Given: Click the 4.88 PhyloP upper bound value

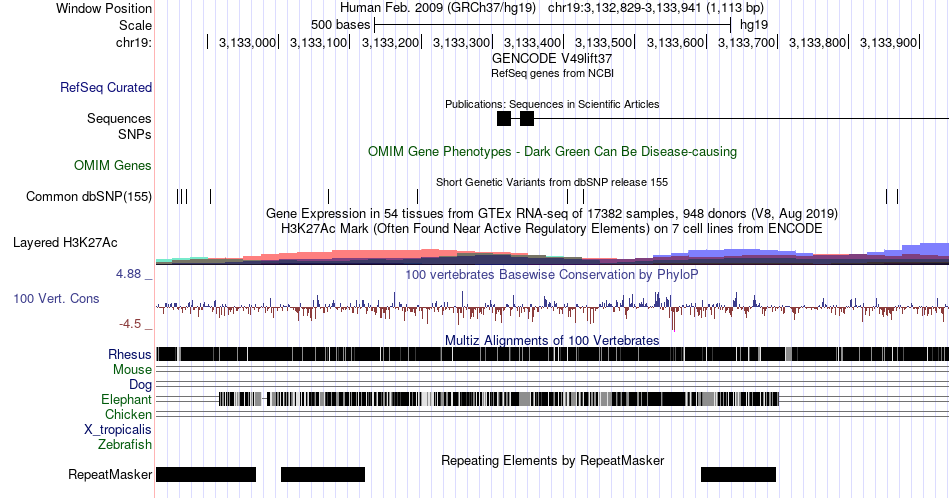Looking at the screenshot, I should click(x=128, y=274).
